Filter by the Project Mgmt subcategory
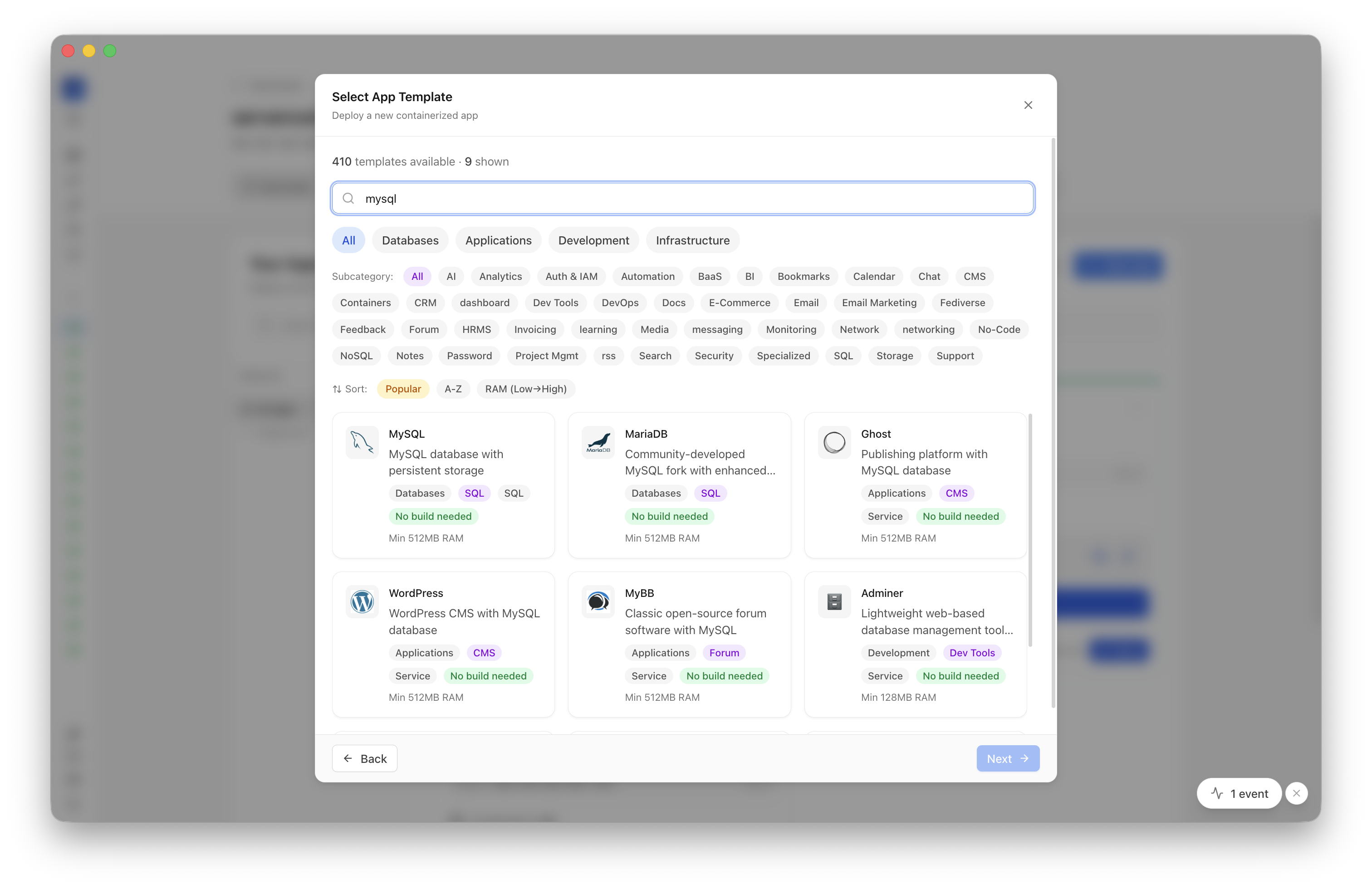 [547, 356]
